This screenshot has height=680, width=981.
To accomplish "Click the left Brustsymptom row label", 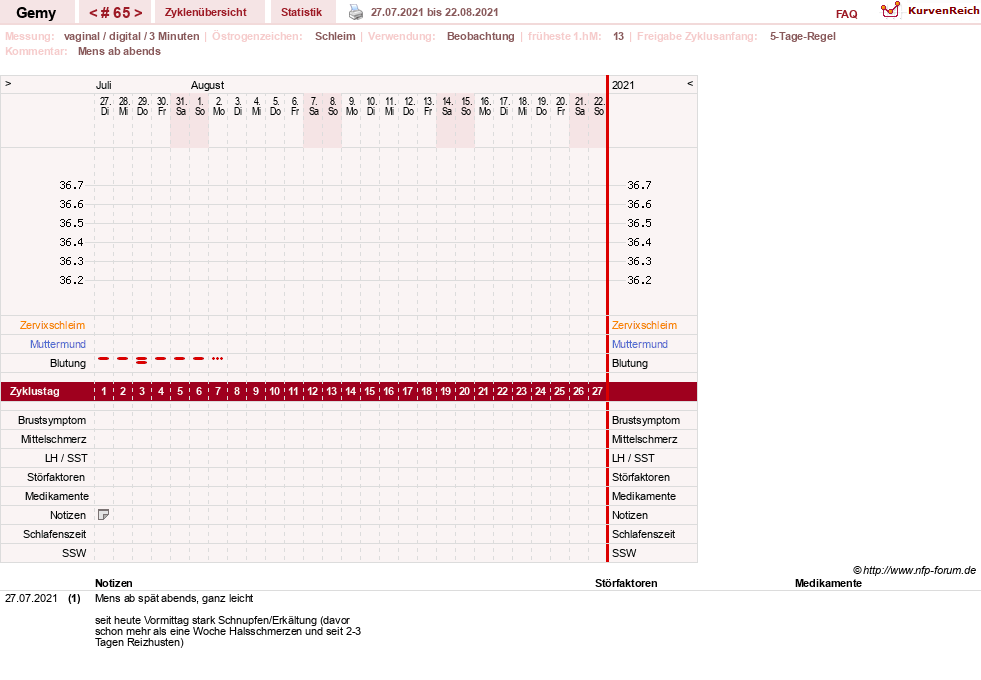I will [52, 420].
